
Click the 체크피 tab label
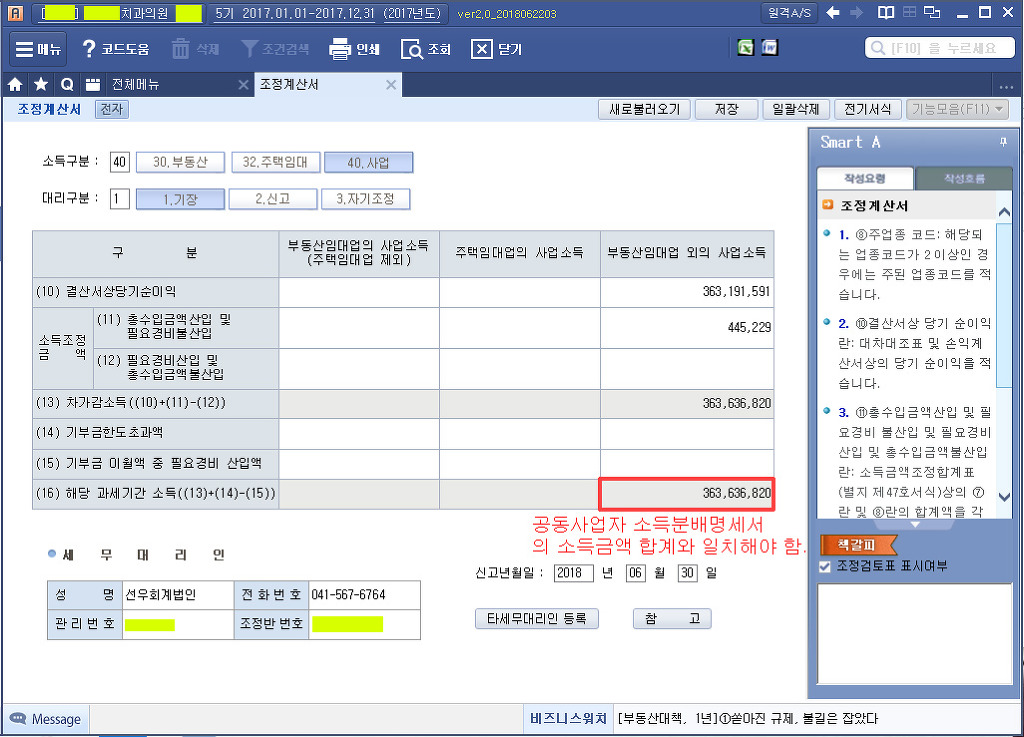pos(857,544)
